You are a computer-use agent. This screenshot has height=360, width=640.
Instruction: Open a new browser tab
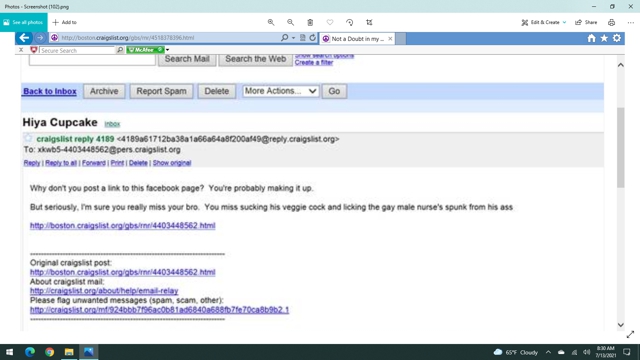(401, 39)
